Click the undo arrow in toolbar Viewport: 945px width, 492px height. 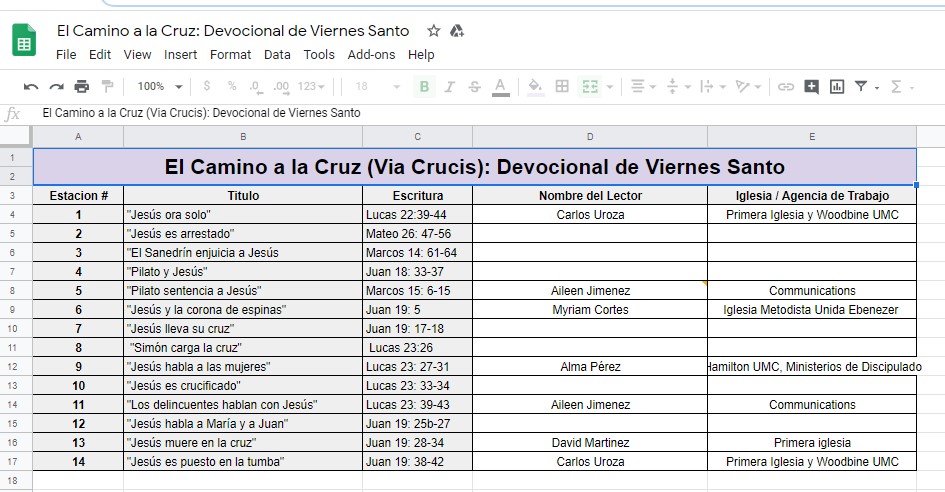31,87
